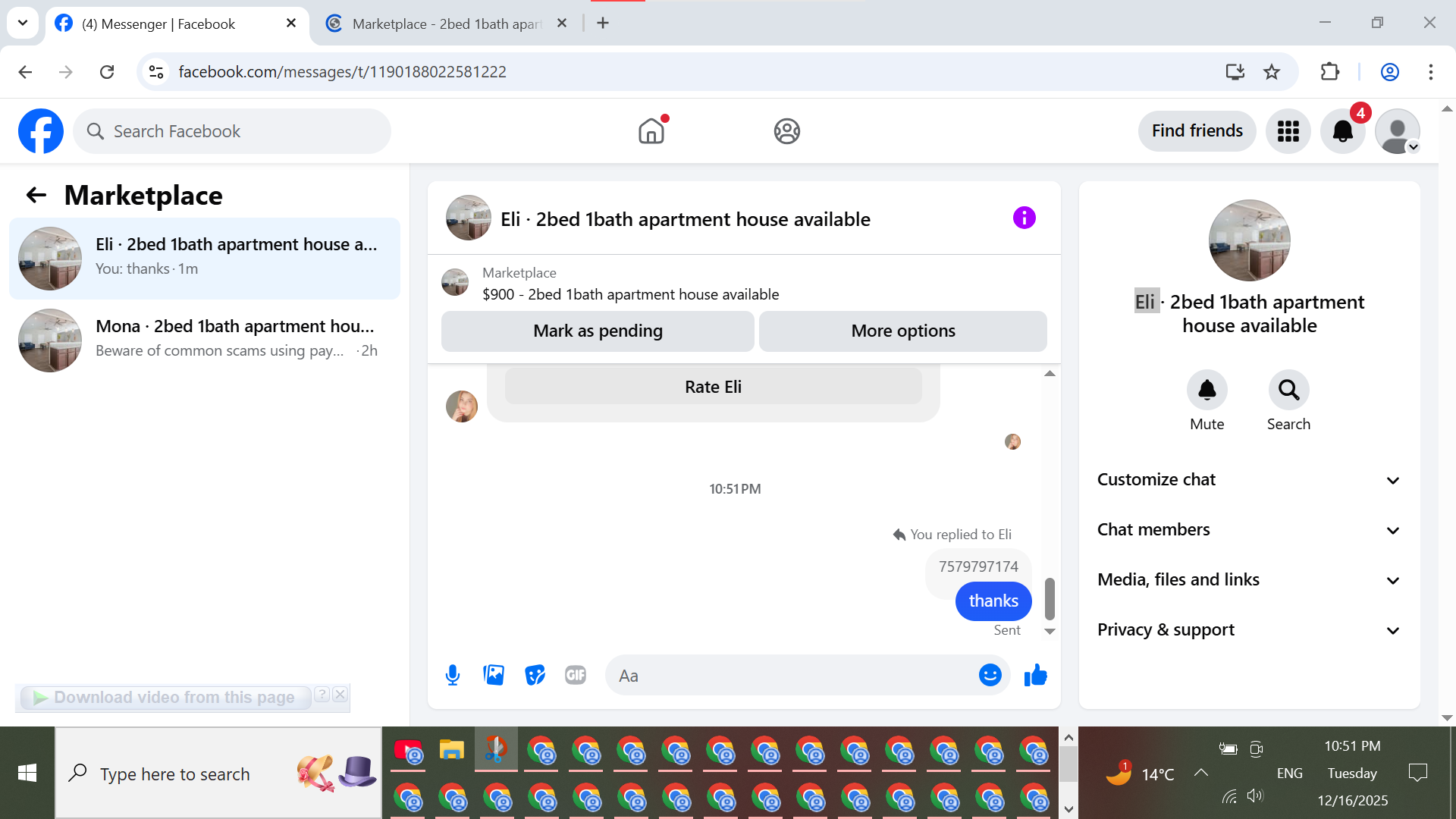1456x819 pixels.
Task: View site information icon in address bar
Action: [156, 72]
